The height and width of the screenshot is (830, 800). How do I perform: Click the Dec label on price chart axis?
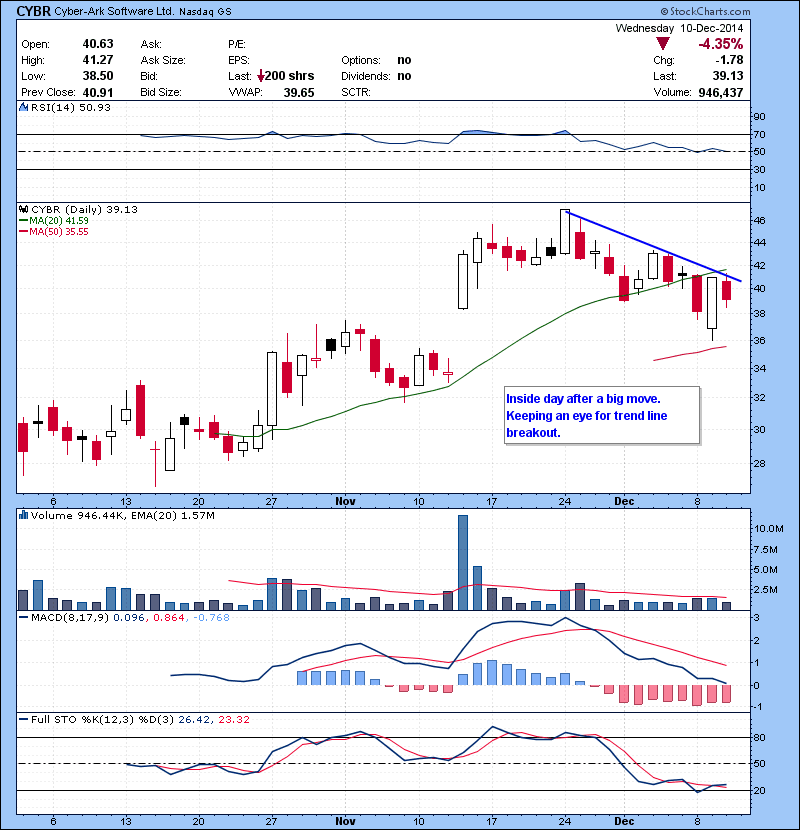point(624,501)
